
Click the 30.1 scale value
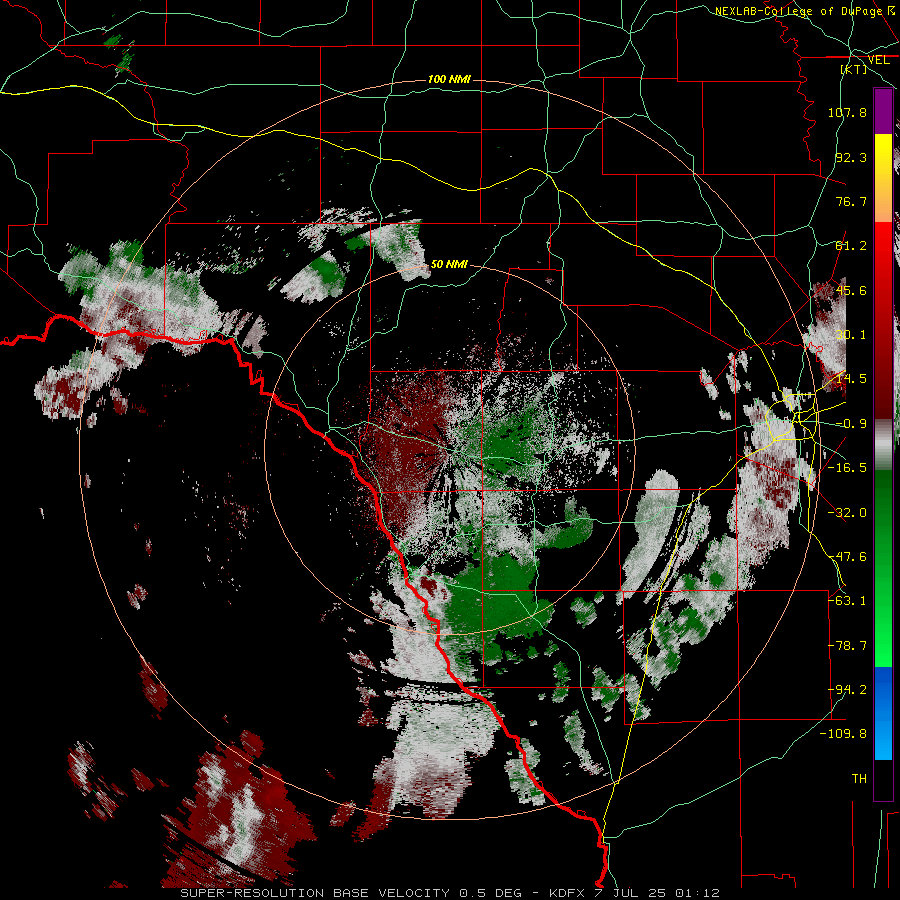[851, 335]
